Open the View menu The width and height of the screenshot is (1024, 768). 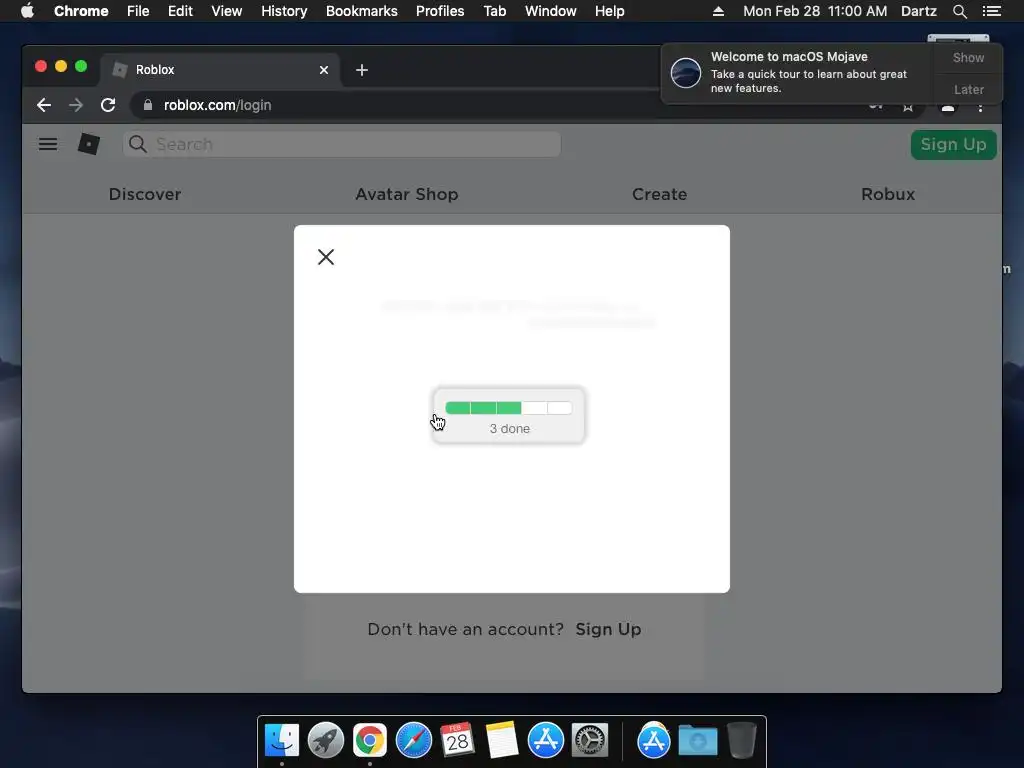[x=227, y=11]
